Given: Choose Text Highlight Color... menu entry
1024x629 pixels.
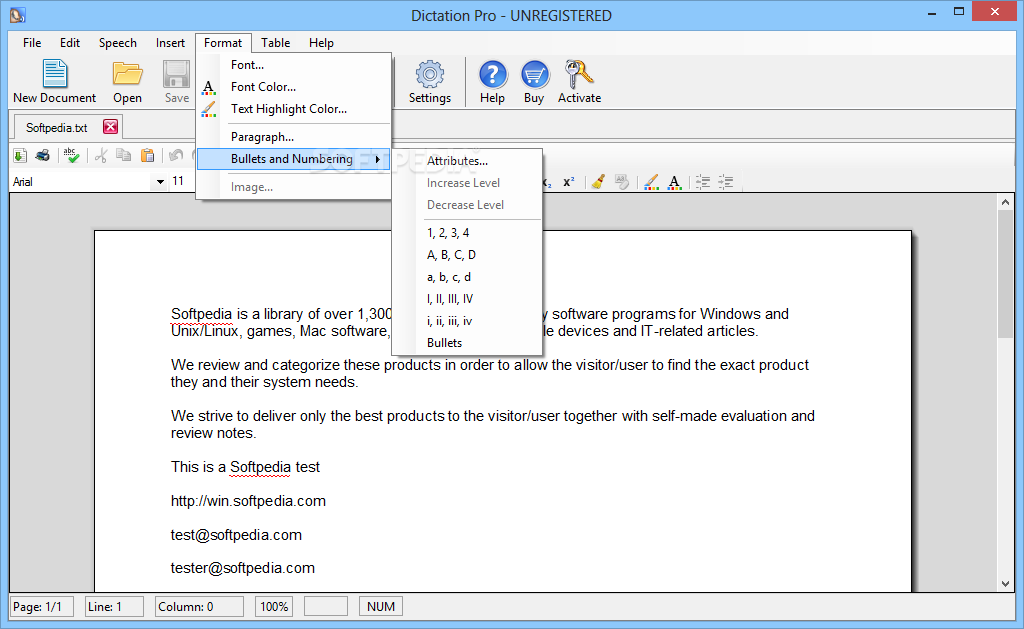Looking at the screenshot, I should pyautogui.click(x=293, y=109).
